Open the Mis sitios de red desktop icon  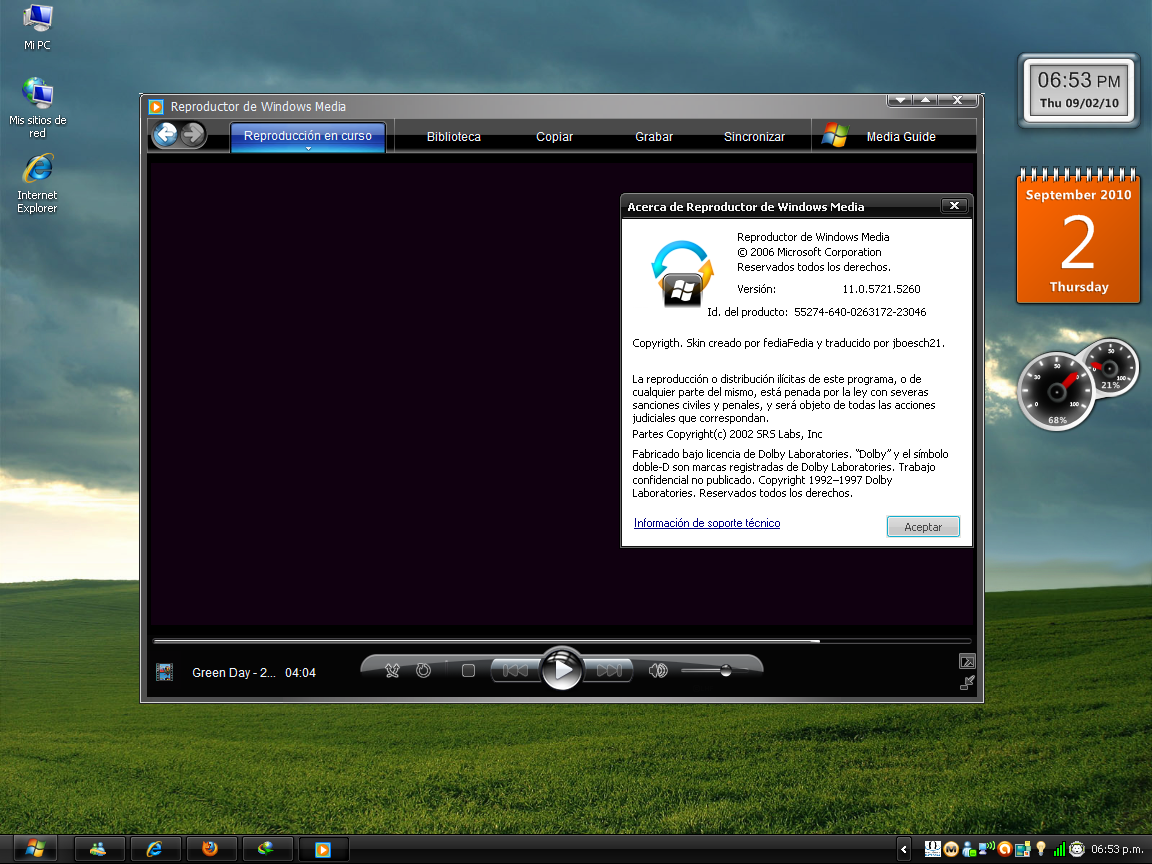point(37,108)
